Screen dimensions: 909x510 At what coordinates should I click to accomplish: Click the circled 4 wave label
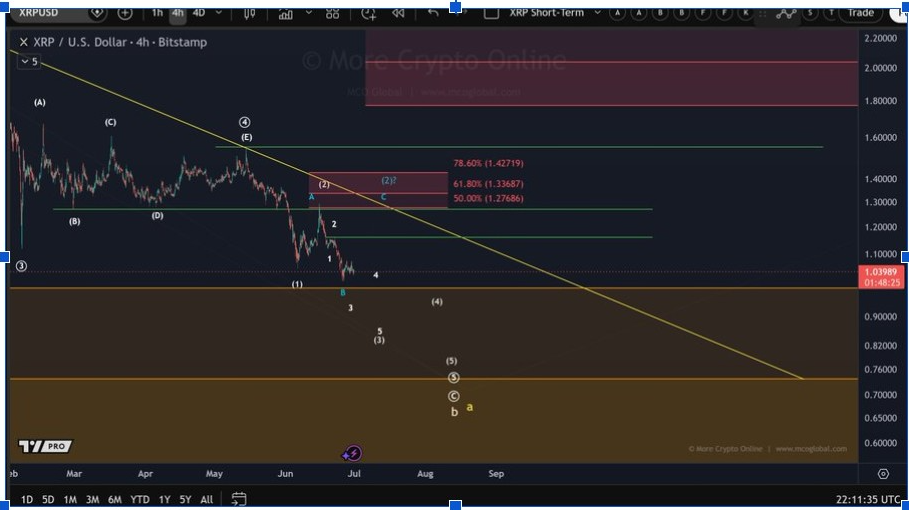click(x=245, y=122)
